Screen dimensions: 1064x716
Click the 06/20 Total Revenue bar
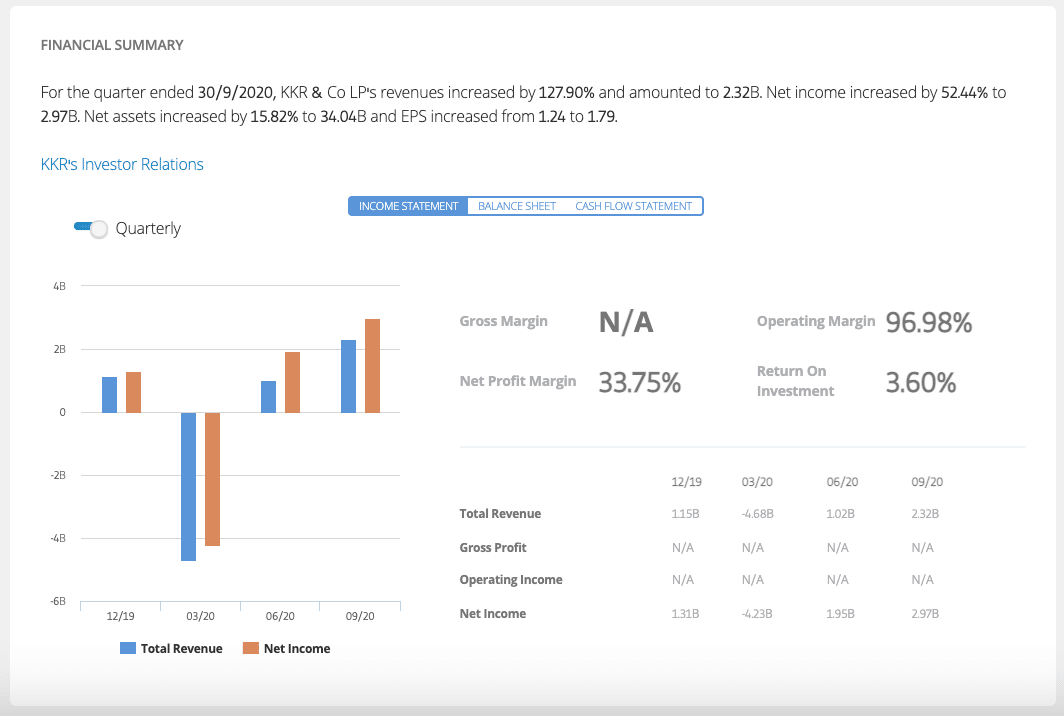tap(269, 396)
